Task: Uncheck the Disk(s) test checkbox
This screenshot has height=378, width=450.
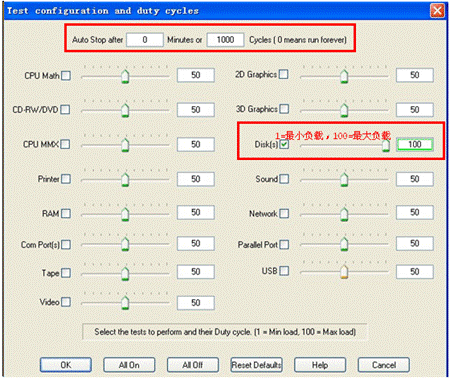Action: coord(284,144)
